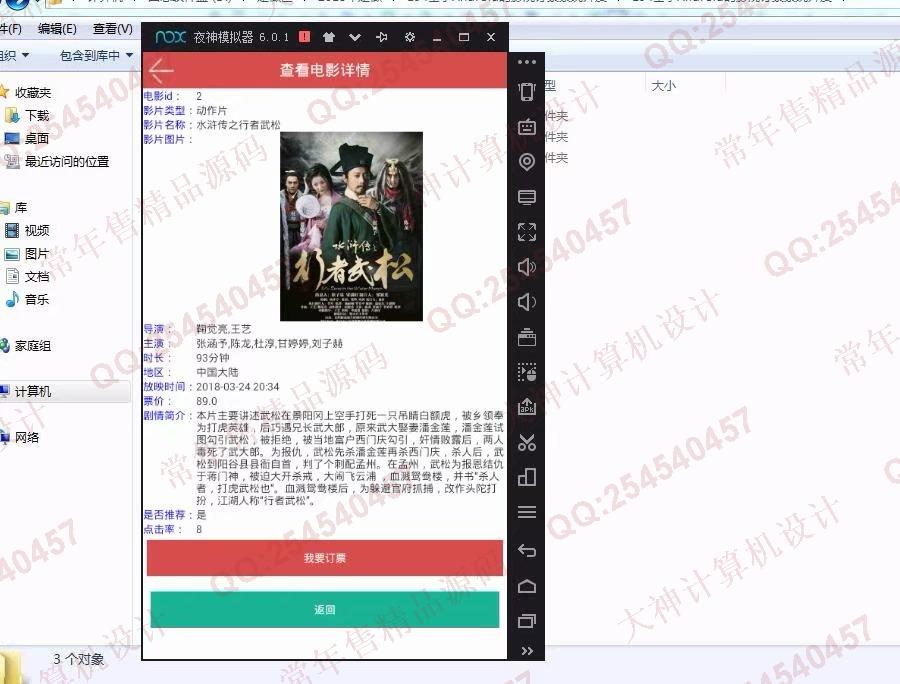Open Explorer 编辑(E) menu
This screenshot has width=900, height=684.
[x=57, y=29]
